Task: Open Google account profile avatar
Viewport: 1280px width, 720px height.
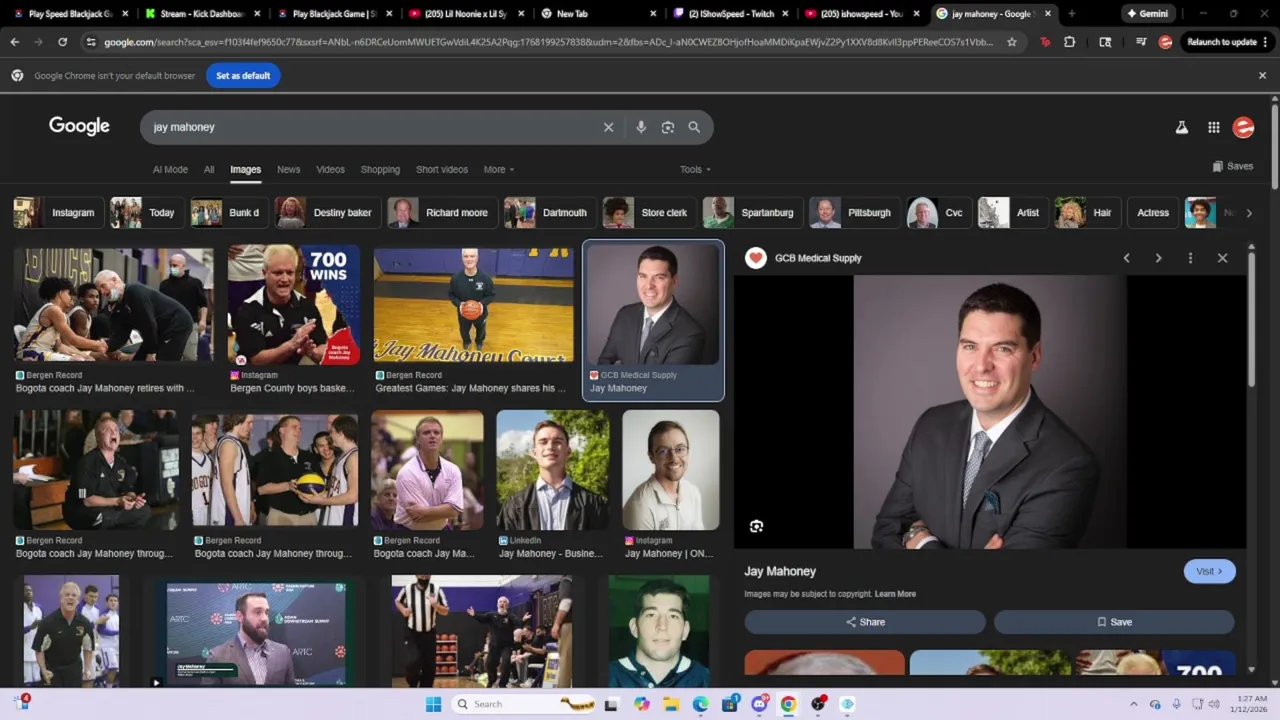Action: [1244, 127]
